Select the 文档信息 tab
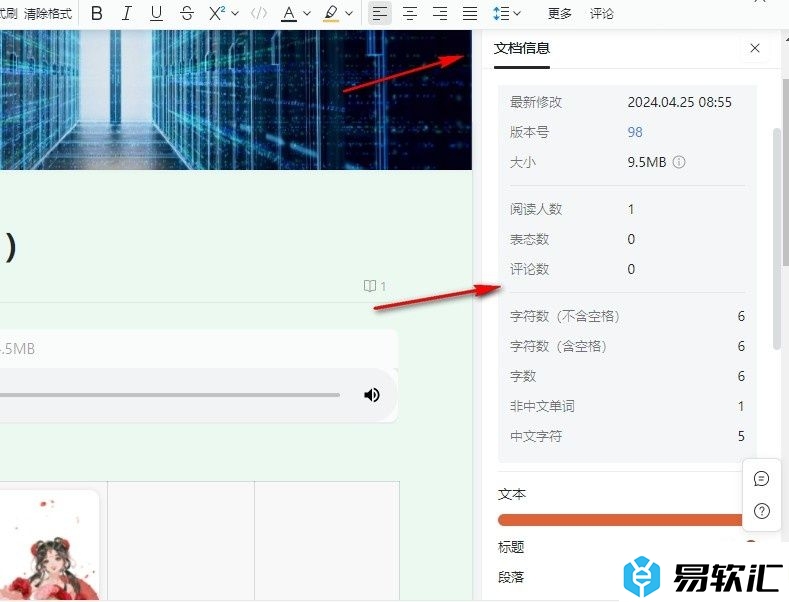Screen dimensions: 789x602 (x=522, y=49)
